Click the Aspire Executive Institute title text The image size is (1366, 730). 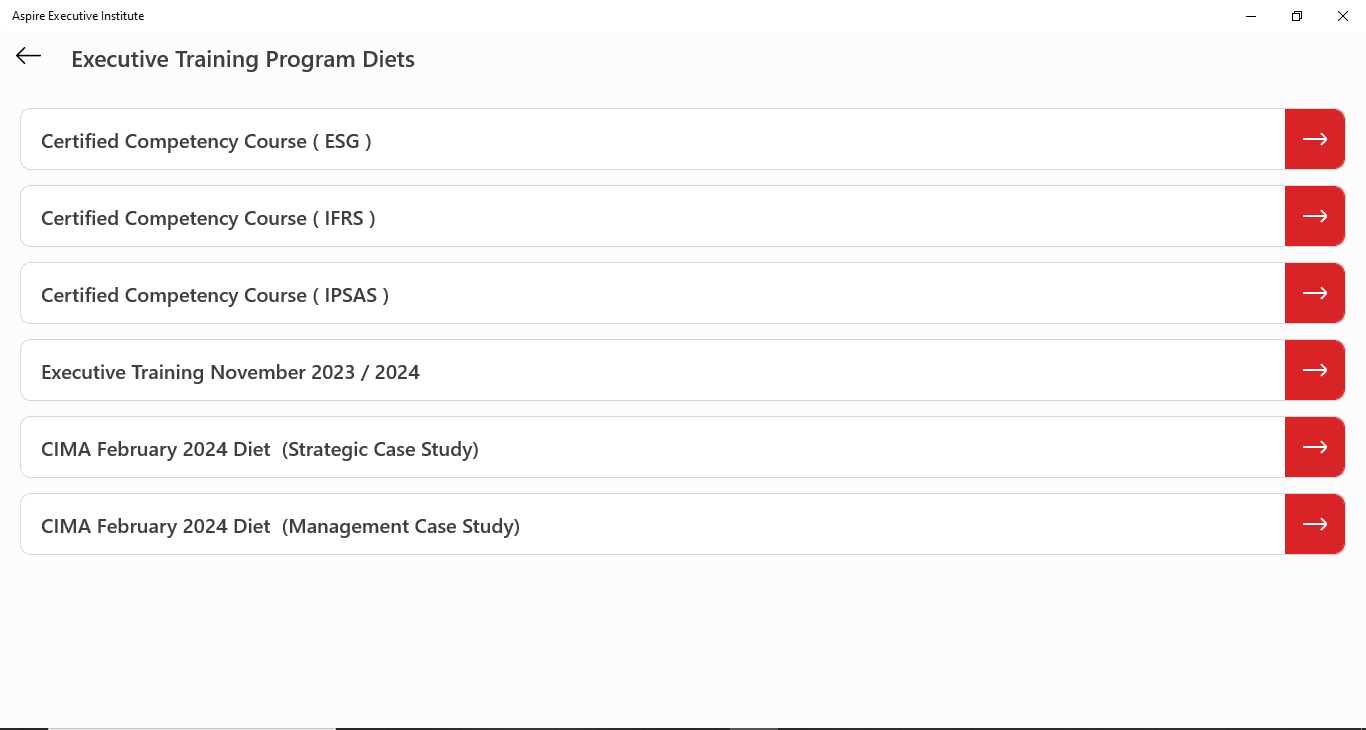tap(78, 16)
